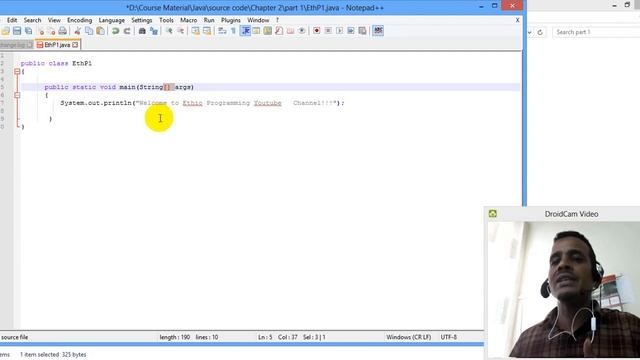Click the 'length : 190' status entry
Image resolution: width=640 pixels, height=360 pixels.
175,337
